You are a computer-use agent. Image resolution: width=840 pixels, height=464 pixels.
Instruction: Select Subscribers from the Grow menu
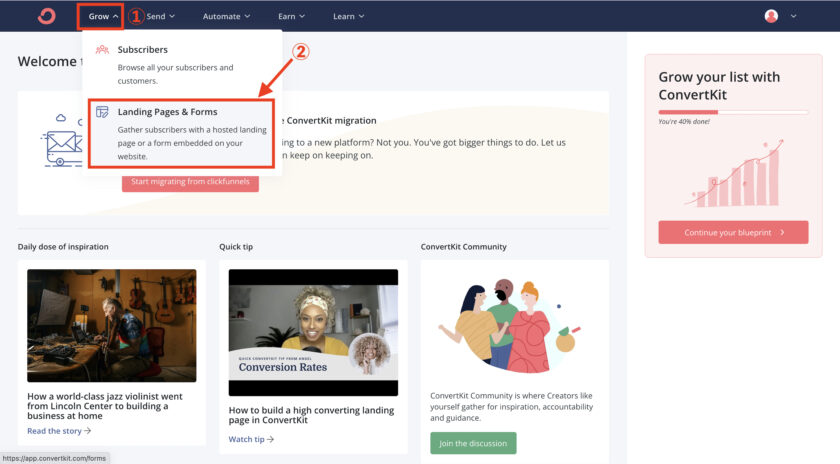click(182, 64)
